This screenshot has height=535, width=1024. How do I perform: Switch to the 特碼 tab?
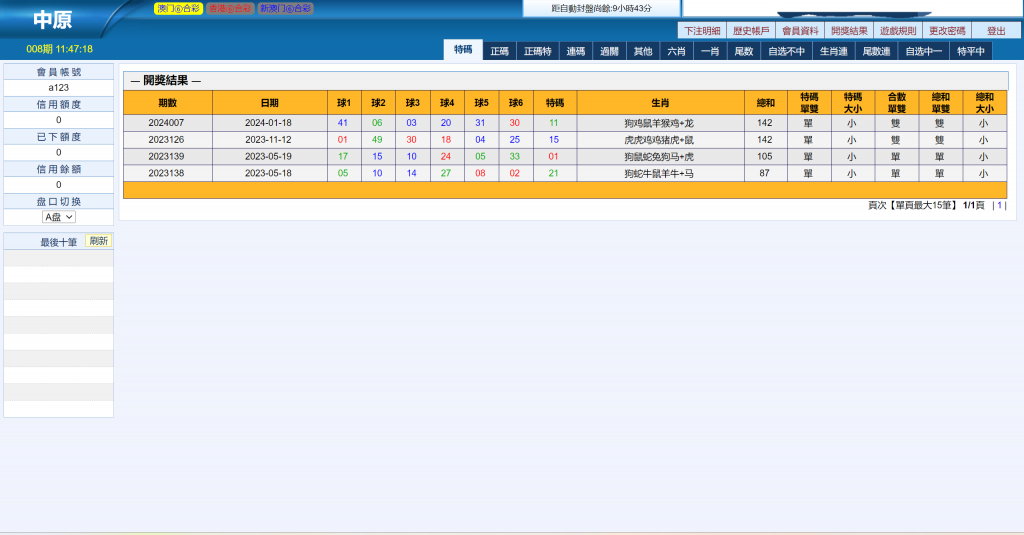tap(463, 50)
